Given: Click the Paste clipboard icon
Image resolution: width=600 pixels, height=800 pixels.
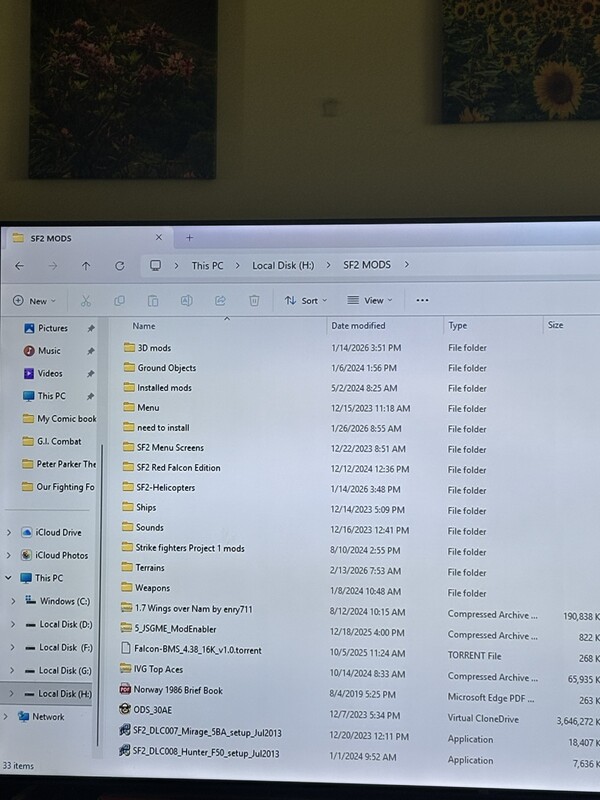Looking at the screenshot, I should tap(153, 301).
